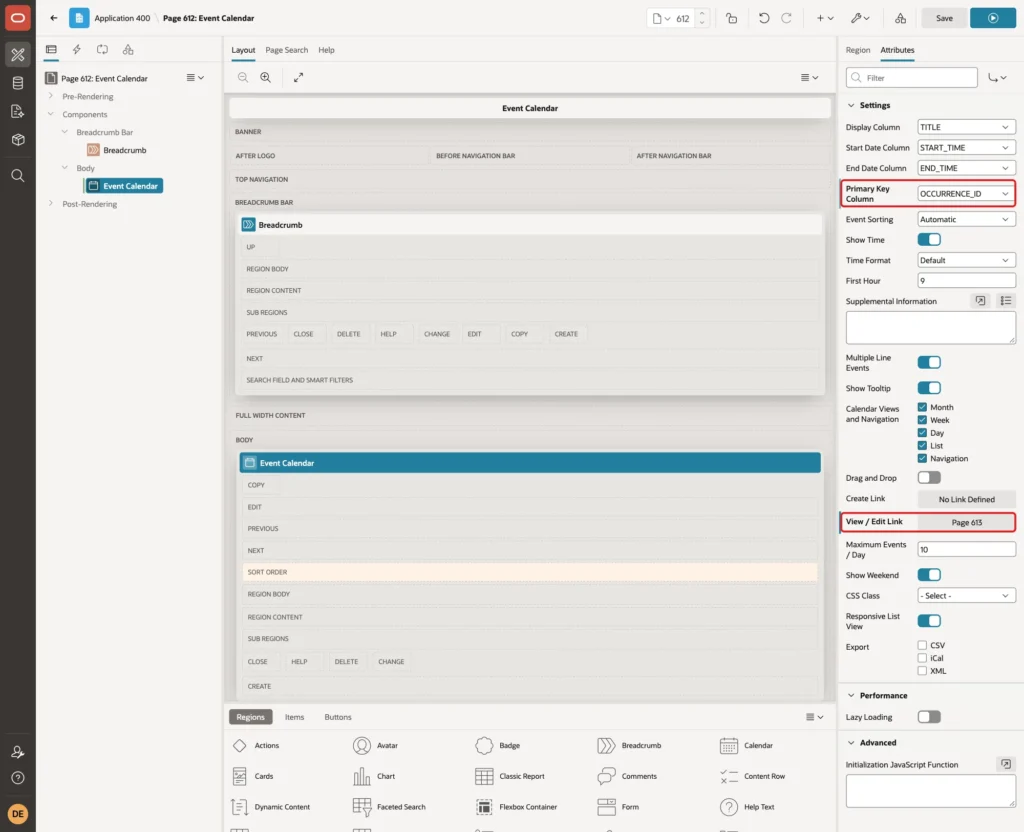Go back using the left arrow
The width and height of the screenshot is (1024, 832).
pyautogui.click(x=54, y=18)
